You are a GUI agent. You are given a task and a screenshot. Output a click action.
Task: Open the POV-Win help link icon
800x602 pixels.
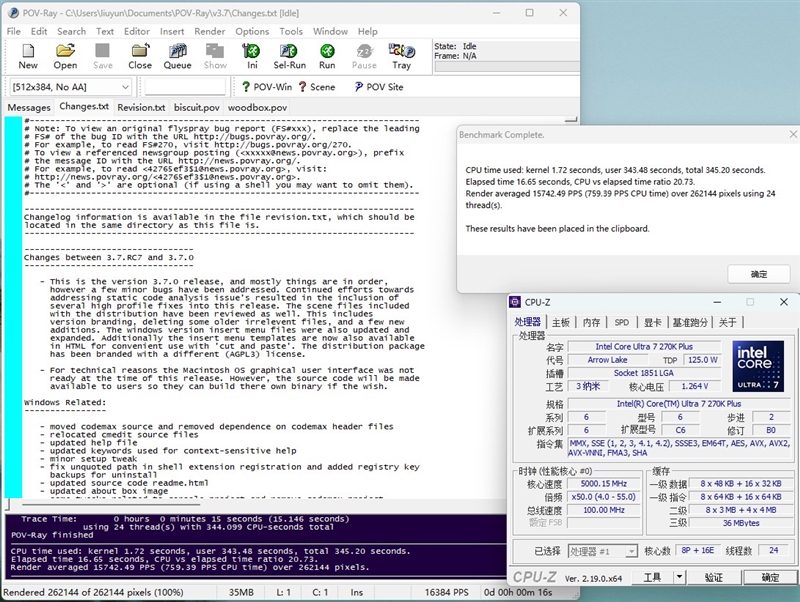click(x=266, y=87)
